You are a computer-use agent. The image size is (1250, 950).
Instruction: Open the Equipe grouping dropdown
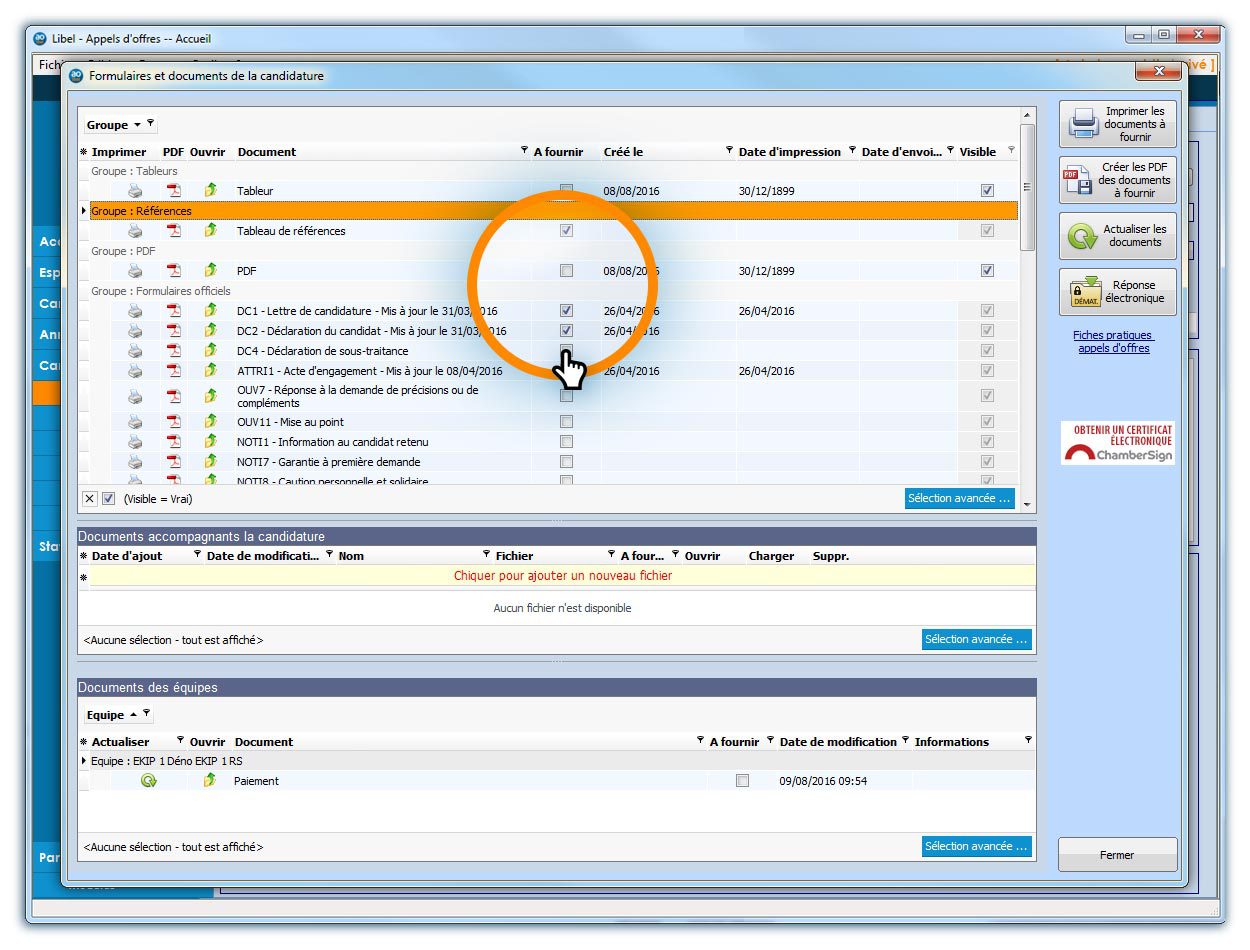point(134,715)
